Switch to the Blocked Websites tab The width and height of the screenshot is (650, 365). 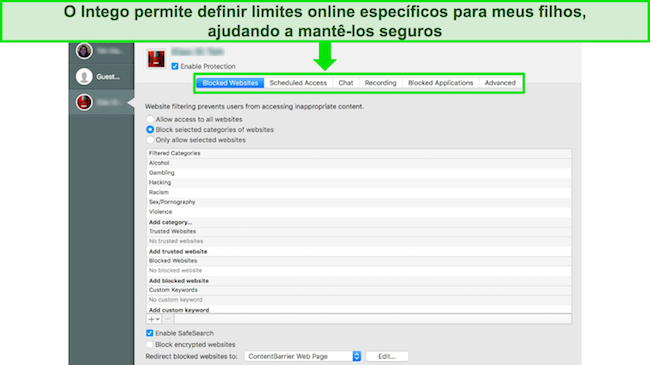(230, 83)
